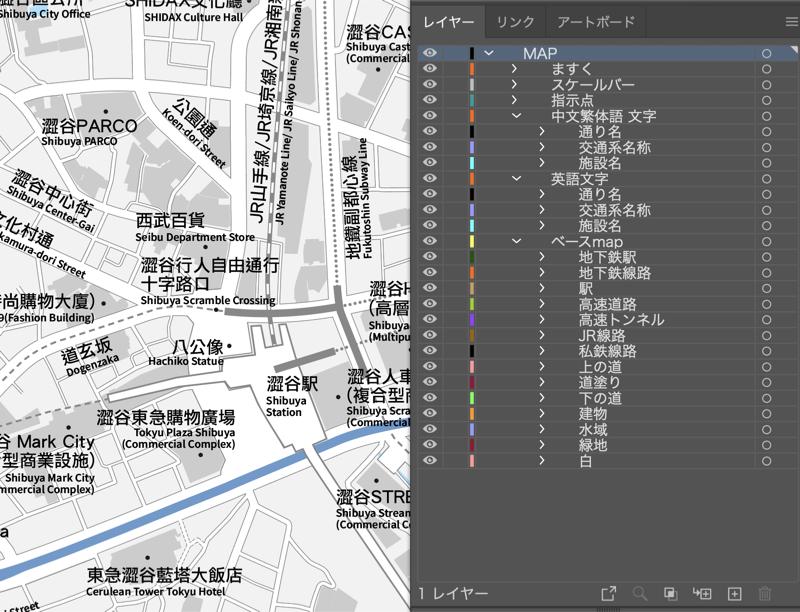Click Tokyu Plaza Shibuya label on map
The width and height of the screenshot is (800, 612).
[185, 432]
